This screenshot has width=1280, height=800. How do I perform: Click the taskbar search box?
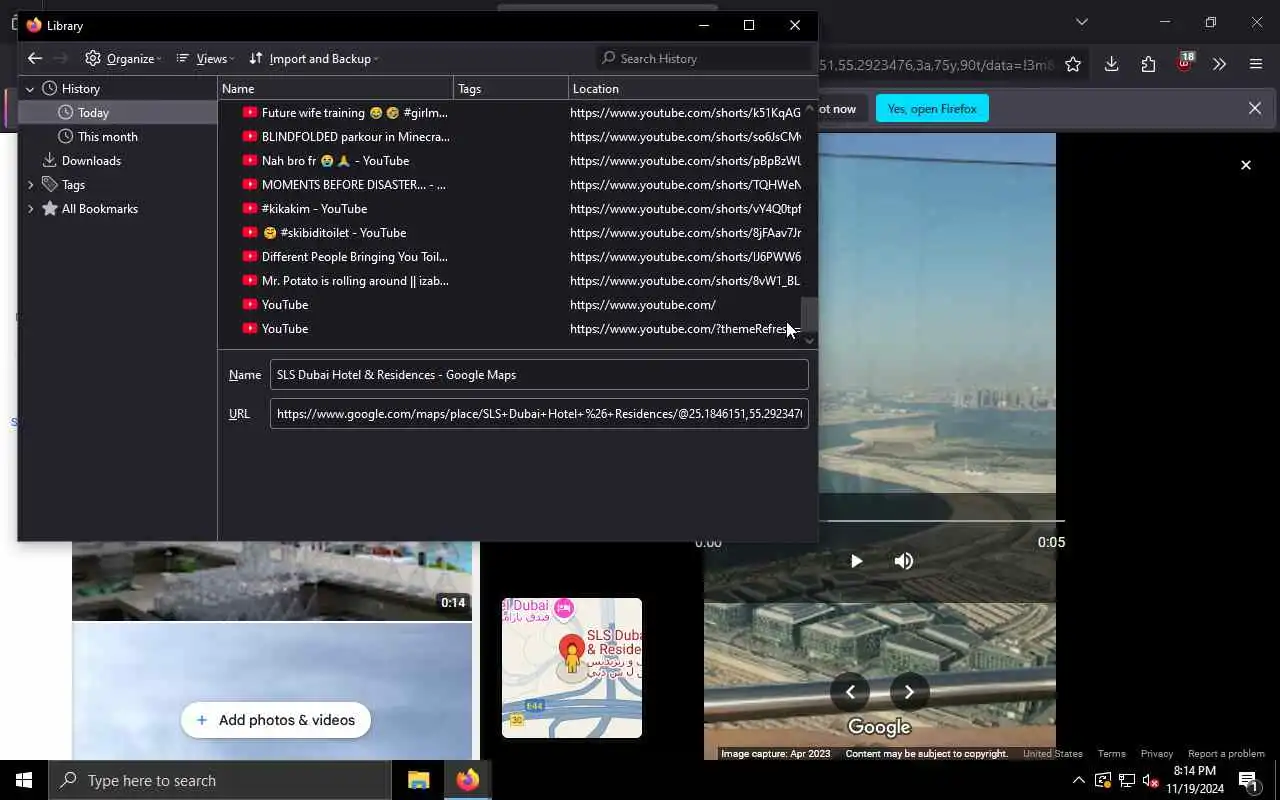pyautogui.click(x=219, y=780)
